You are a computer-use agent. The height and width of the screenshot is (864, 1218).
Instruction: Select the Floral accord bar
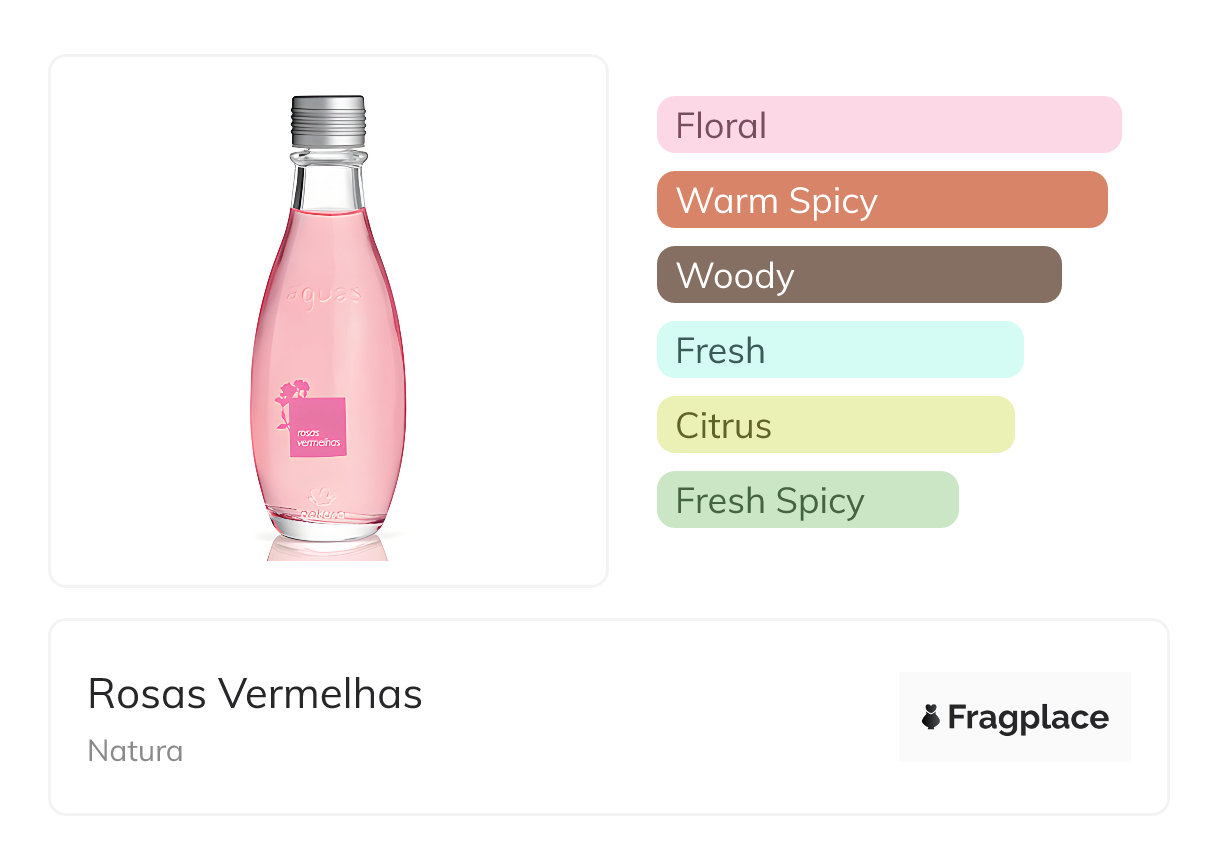pyautogui.click(x=889, y=125)
